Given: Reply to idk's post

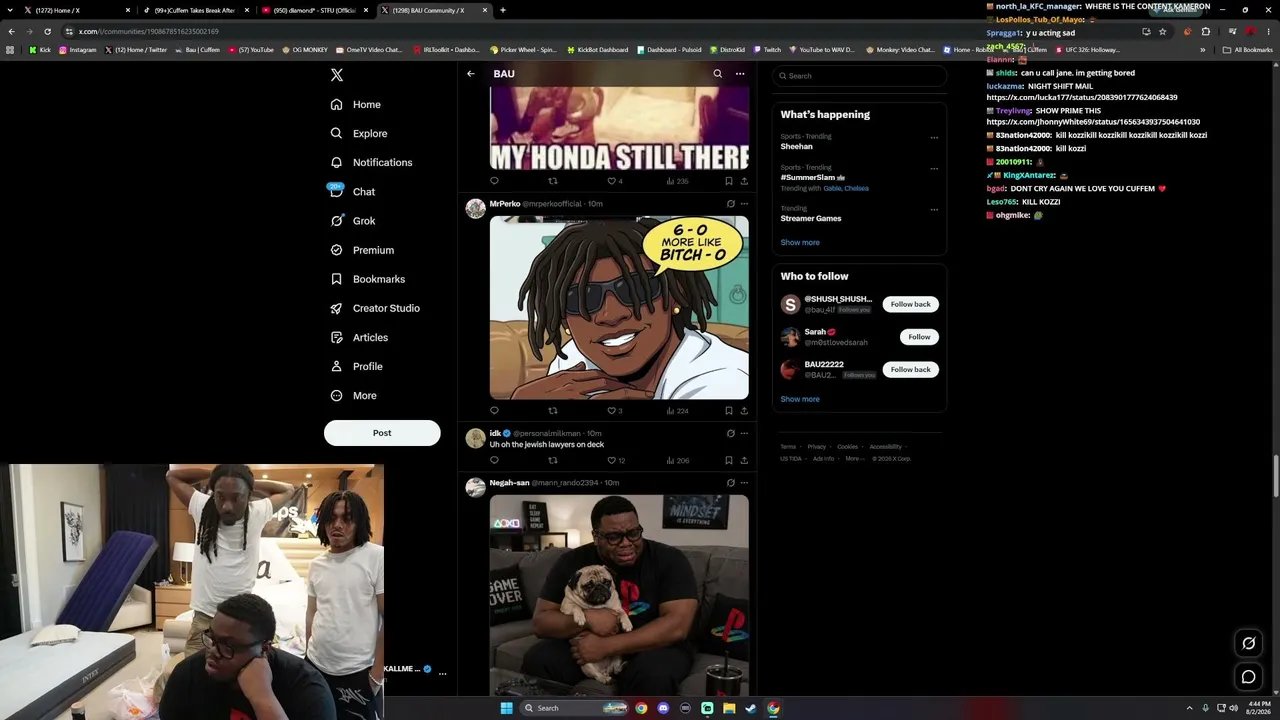Looking at the screenshot, I should point(494,461).
